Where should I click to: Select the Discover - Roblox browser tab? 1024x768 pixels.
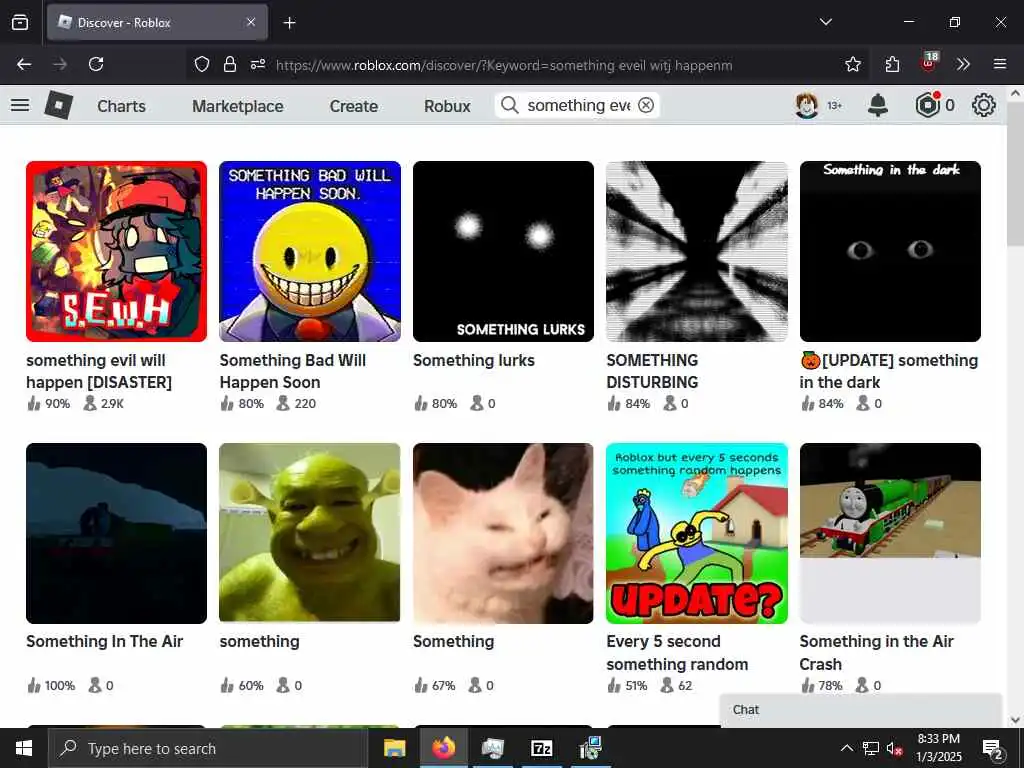coord(157,22)
